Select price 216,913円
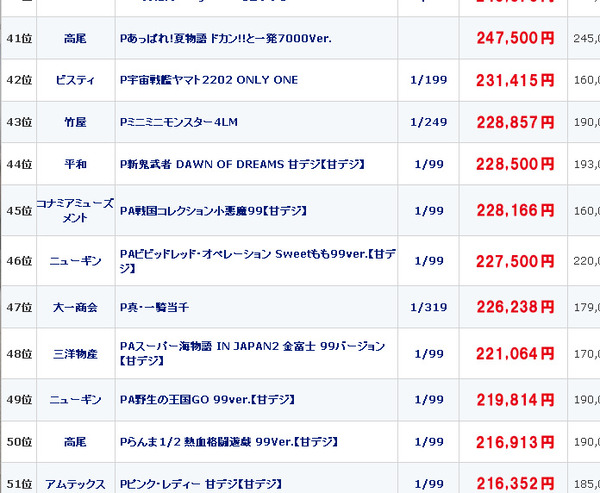This screenshot has height=493, width=600. [x=515, y=442]
